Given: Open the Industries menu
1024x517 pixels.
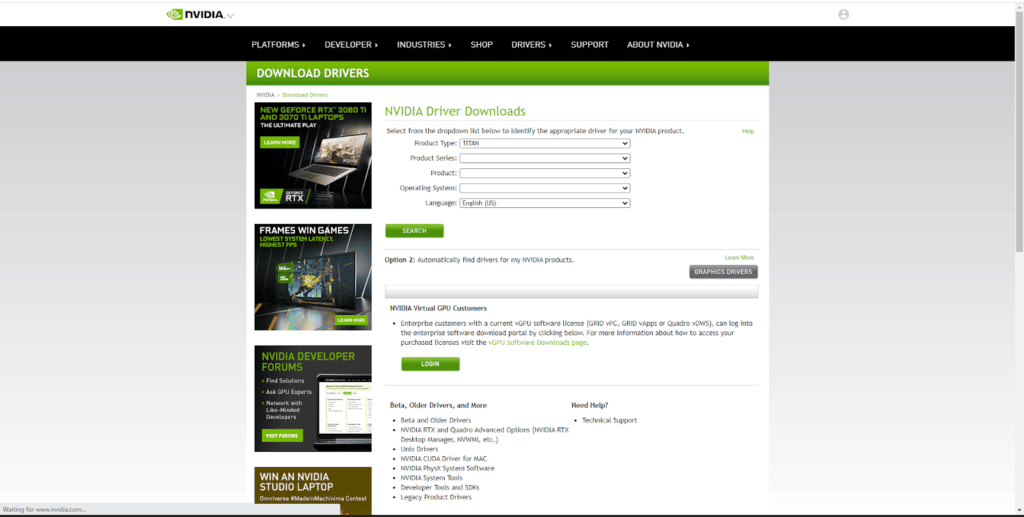Looking at the screenshot, I should (x=424, y=44).
